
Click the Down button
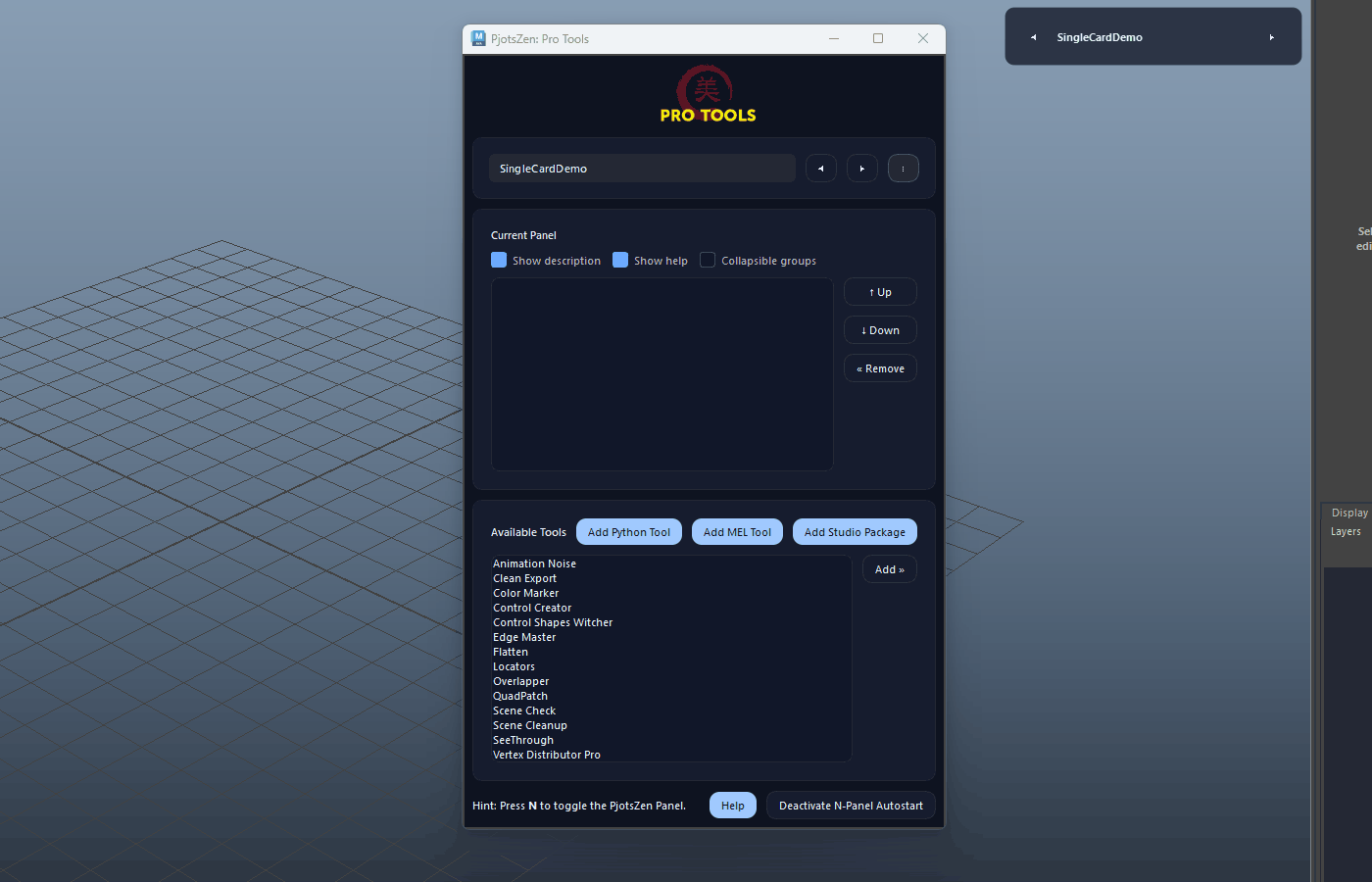click(x=880, y=330)
